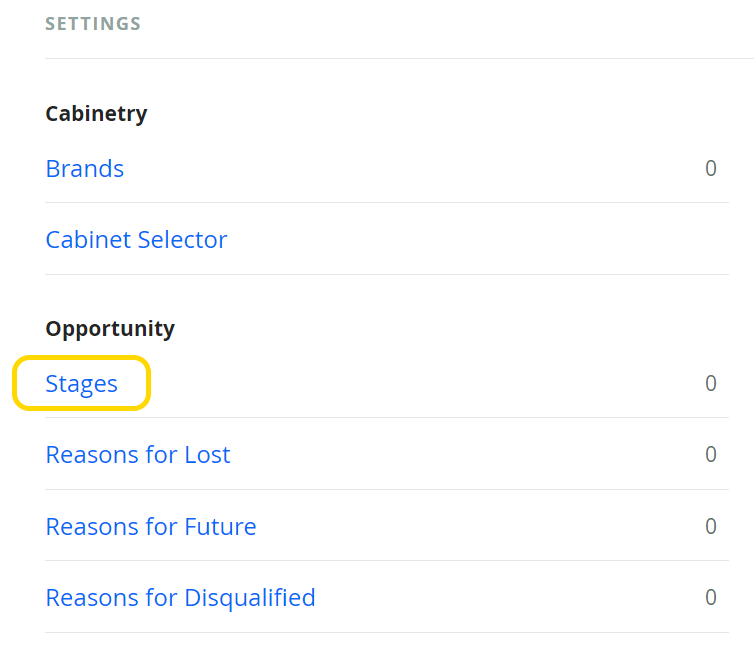Click the Reasons for Lost count

point(711,455)
